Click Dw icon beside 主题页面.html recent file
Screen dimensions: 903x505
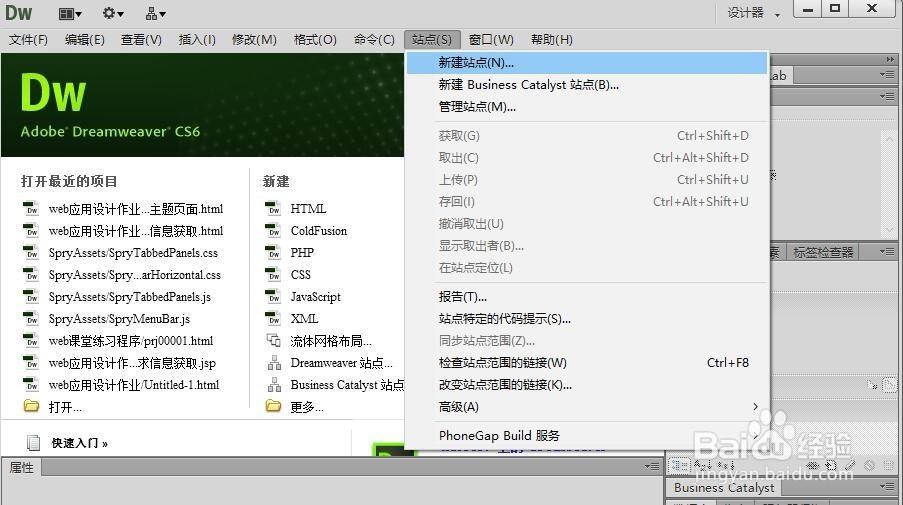click(31, 208)
